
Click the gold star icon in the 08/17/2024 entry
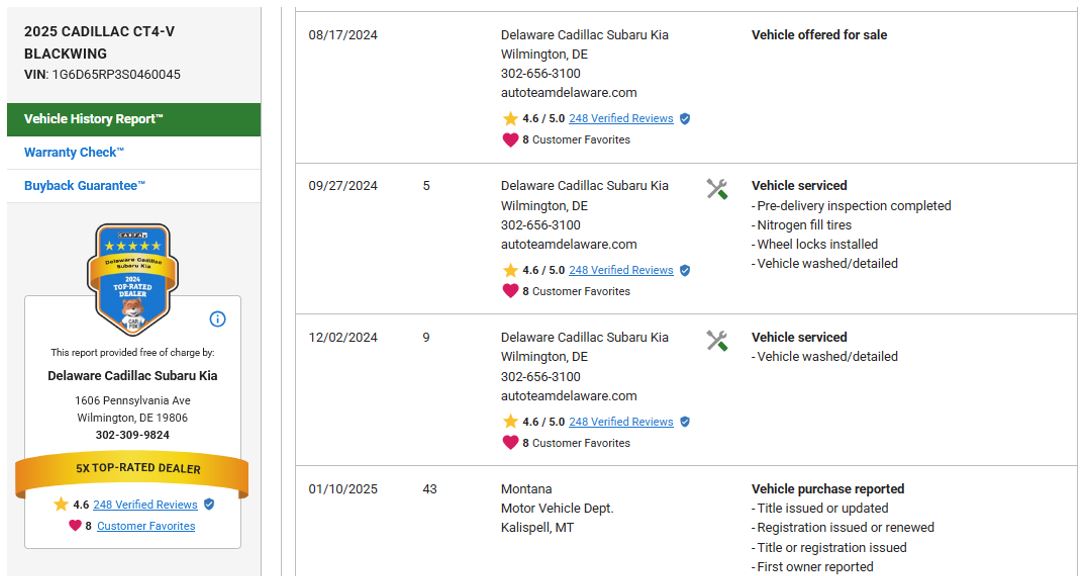(x=511, y=119)
